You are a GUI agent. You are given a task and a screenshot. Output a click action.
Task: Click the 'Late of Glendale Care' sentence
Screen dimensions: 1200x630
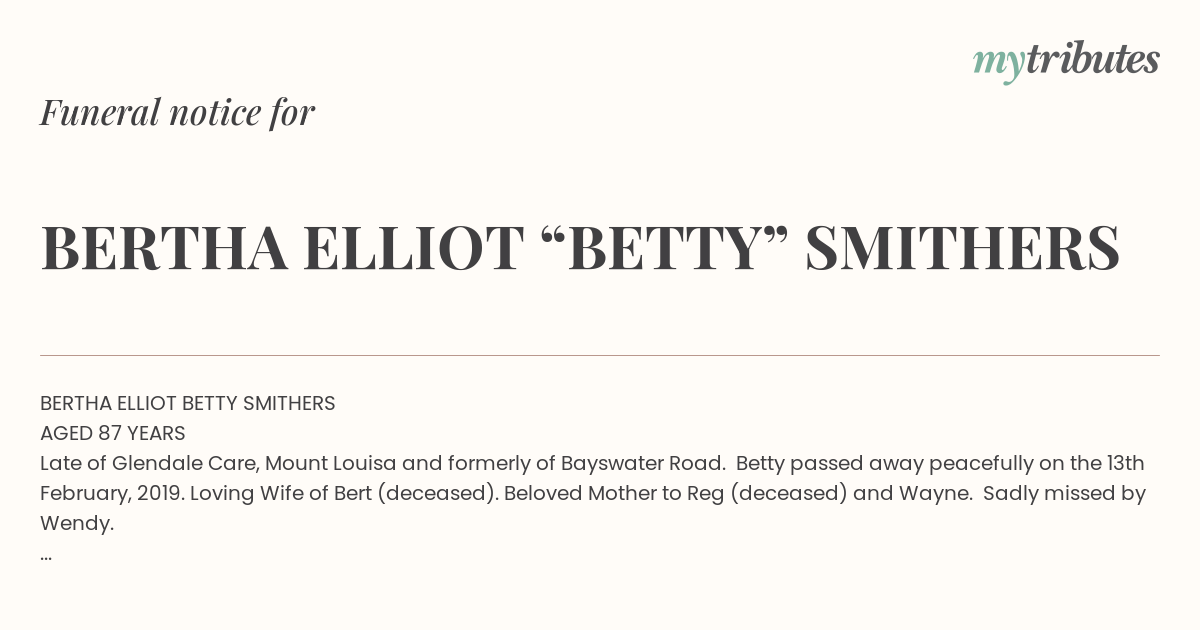tap(382, 464)
